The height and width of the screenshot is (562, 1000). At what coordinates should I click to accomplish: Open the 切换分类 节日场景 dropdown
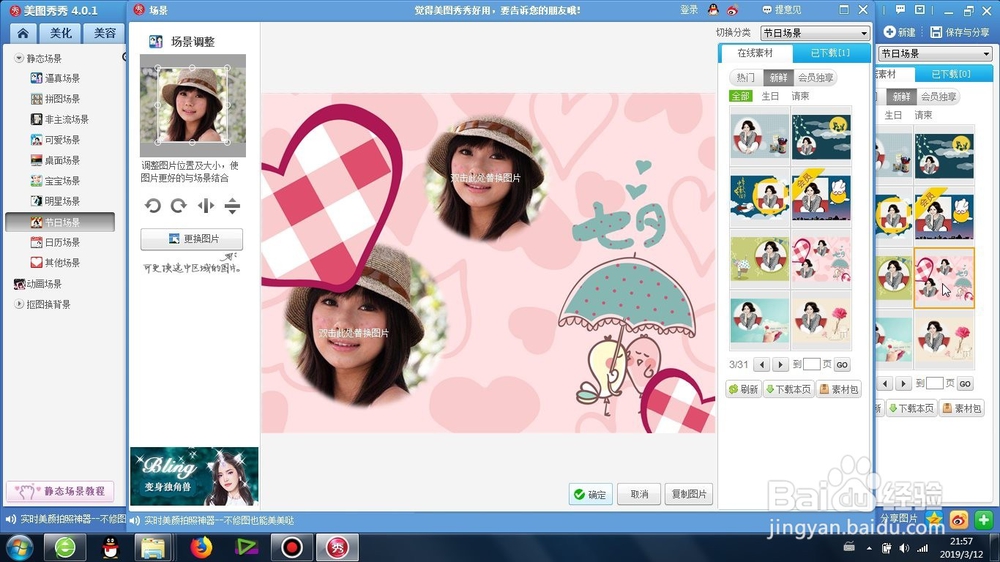click(x=814, y=33)
